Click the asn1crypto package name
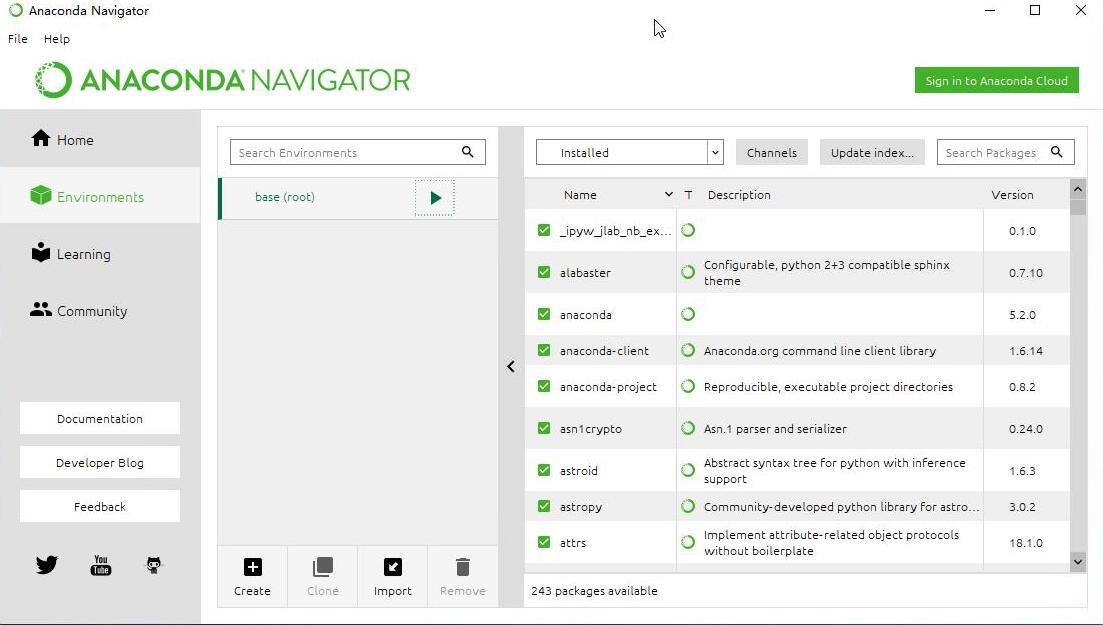The image size is (1103, 625). pyautogui.click(x=591, y=429)
